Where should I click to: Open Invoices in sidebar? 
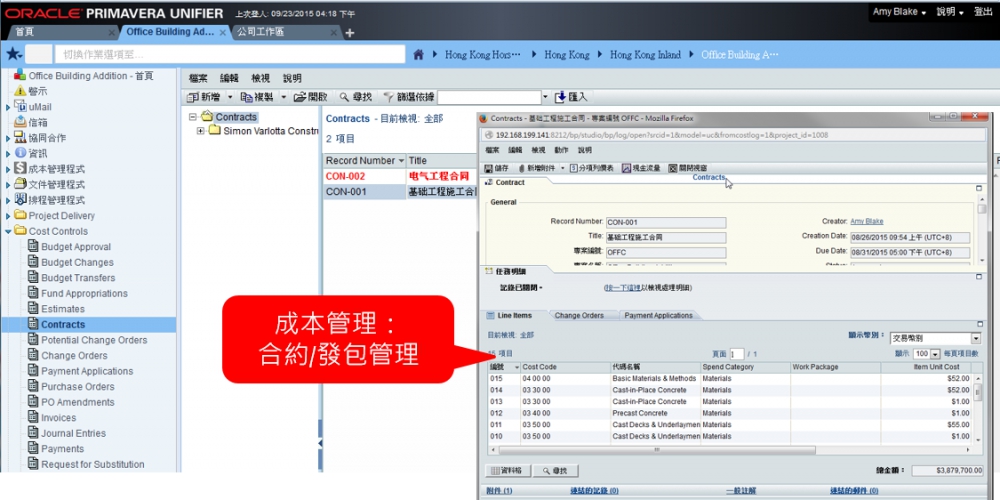pos(58,418)
